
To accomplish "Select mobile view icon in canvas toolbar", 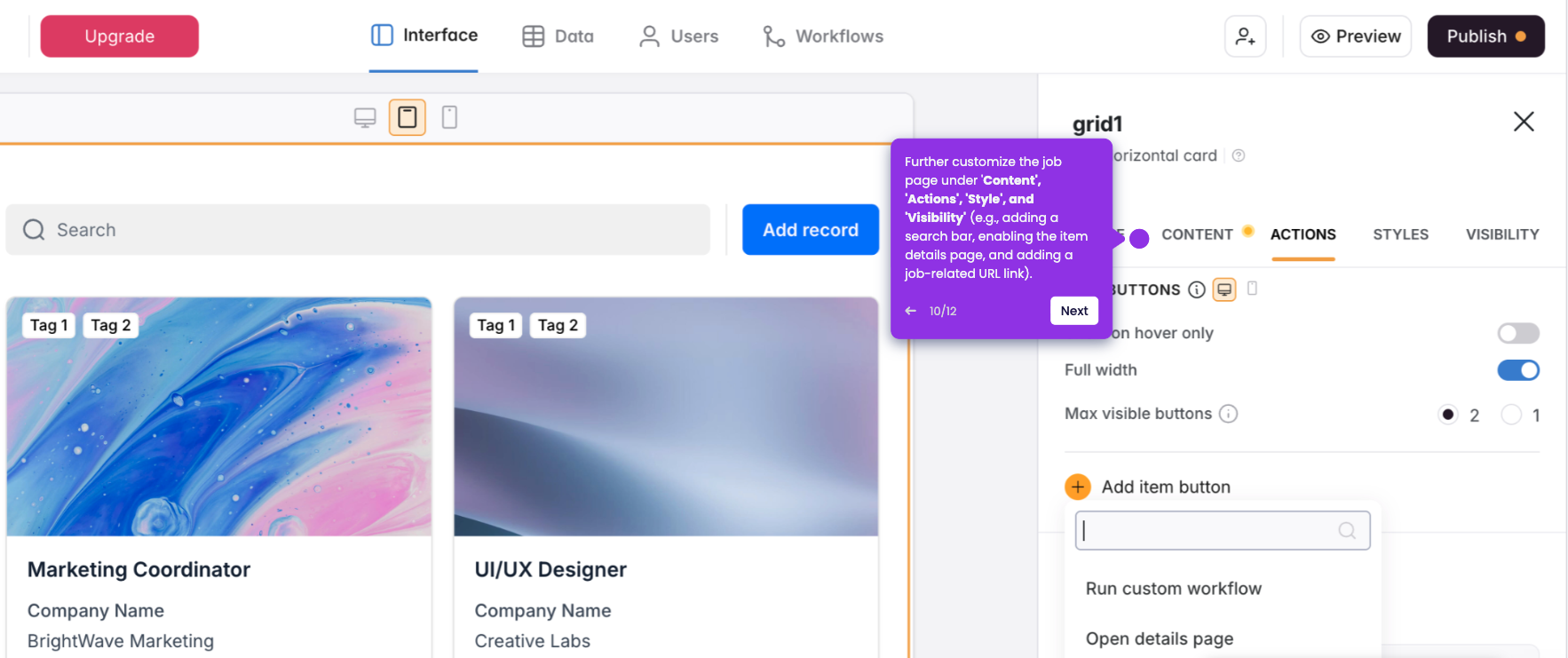I will click(x=449, y=117).
